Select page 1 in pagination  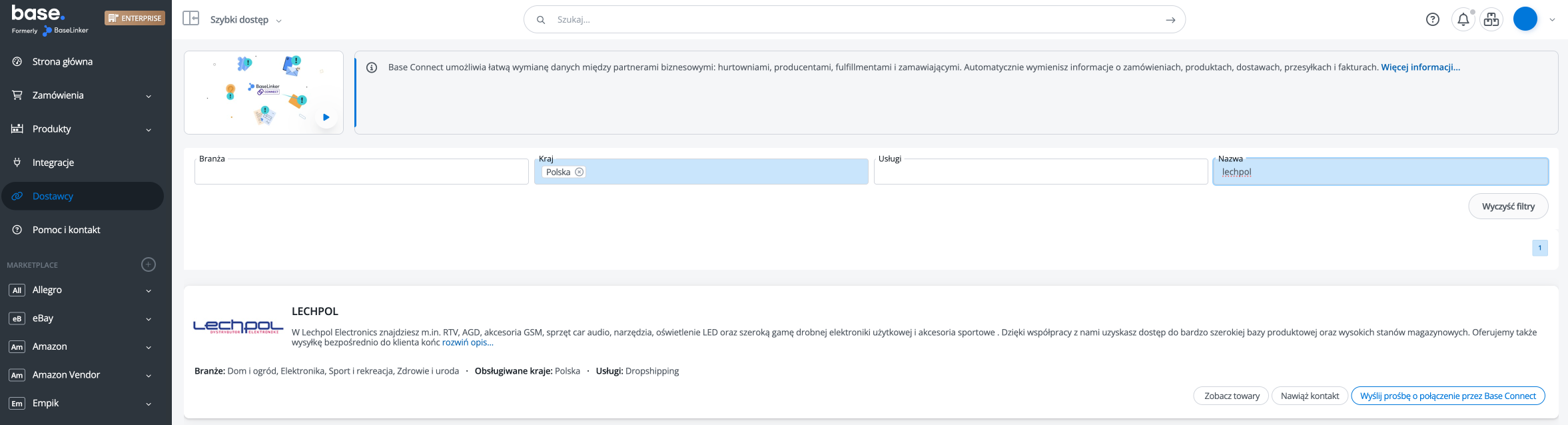coord(1540,248)
